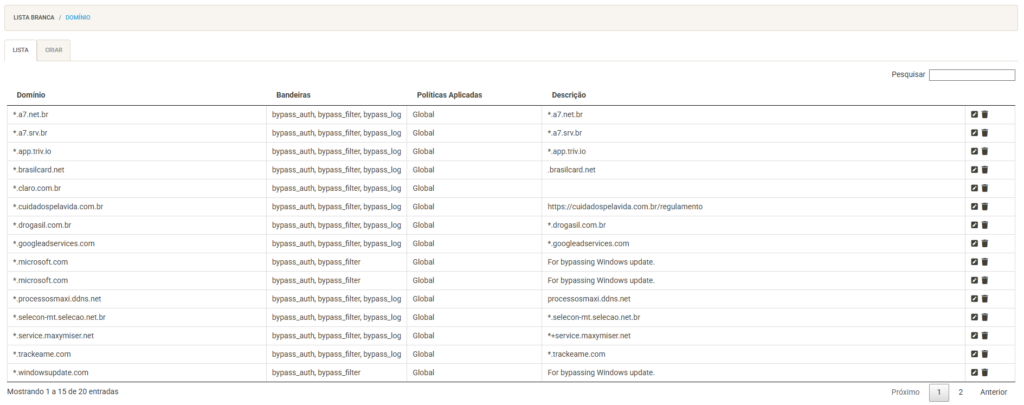Click the .brasilcard.net description cell
Viewport: 1024px width, 405px height.
coord(571,169)
